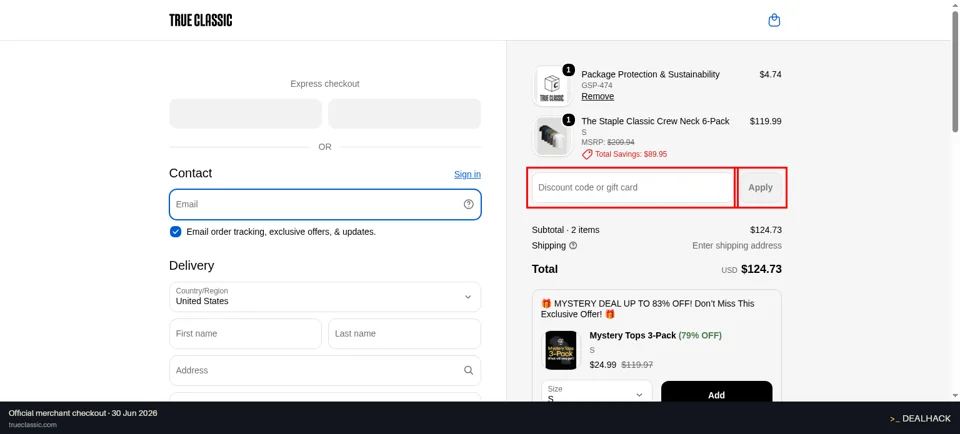The height and width of the screenshot is (434, 960).
Task: Click the 'MYSTERY DEAL UP TO 83% OFF' banner text
Action: [648, 309]
